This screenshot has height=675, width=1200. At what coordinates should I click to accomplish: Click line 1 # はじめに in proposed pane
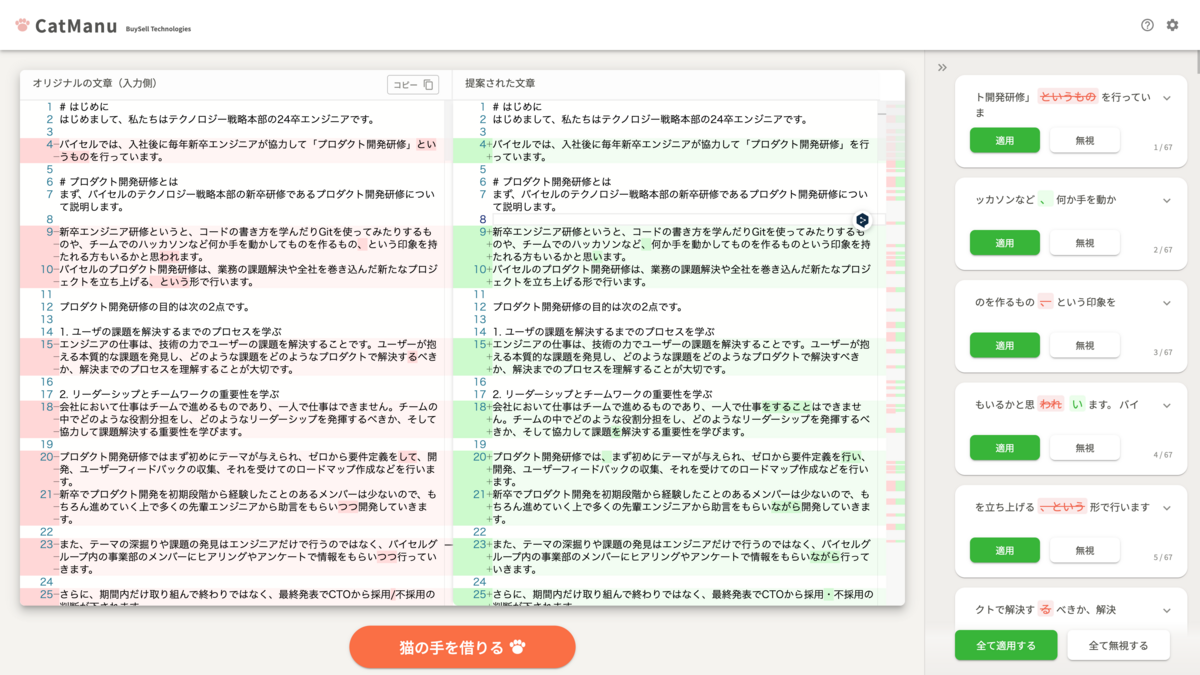pyautogui.click(x=518, y=107)
